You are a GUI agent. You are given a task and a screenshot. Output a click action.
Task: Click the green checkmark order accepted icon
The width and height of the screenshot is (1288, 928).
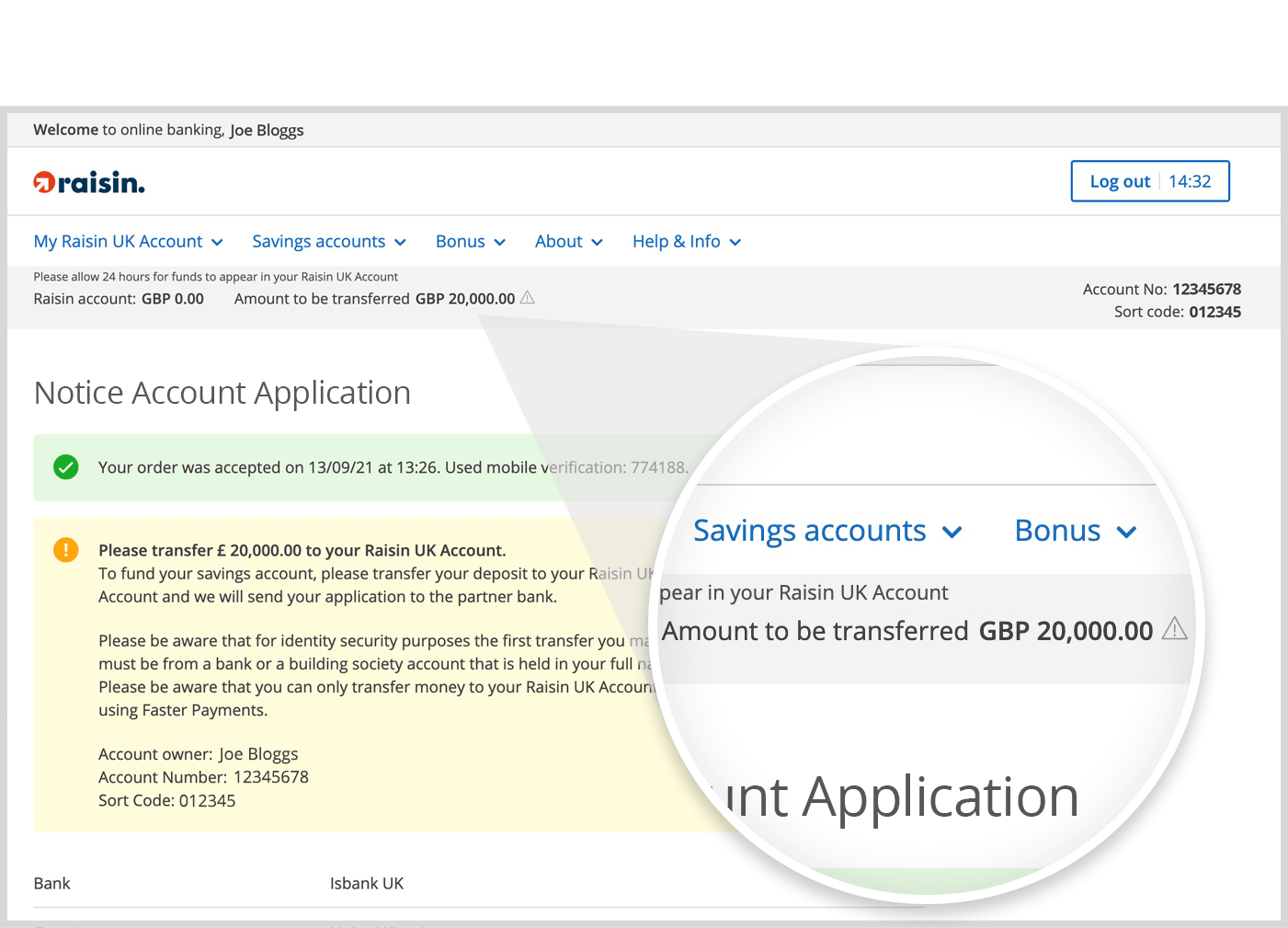[x=66, y=467]
